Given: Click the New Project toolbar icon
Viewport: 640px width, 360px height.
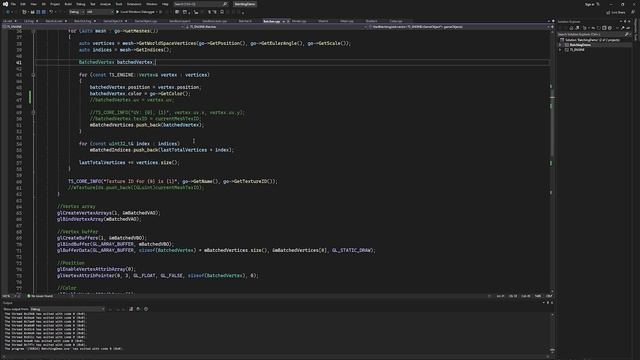Looking at the screenshot, I should click(24, 12).
